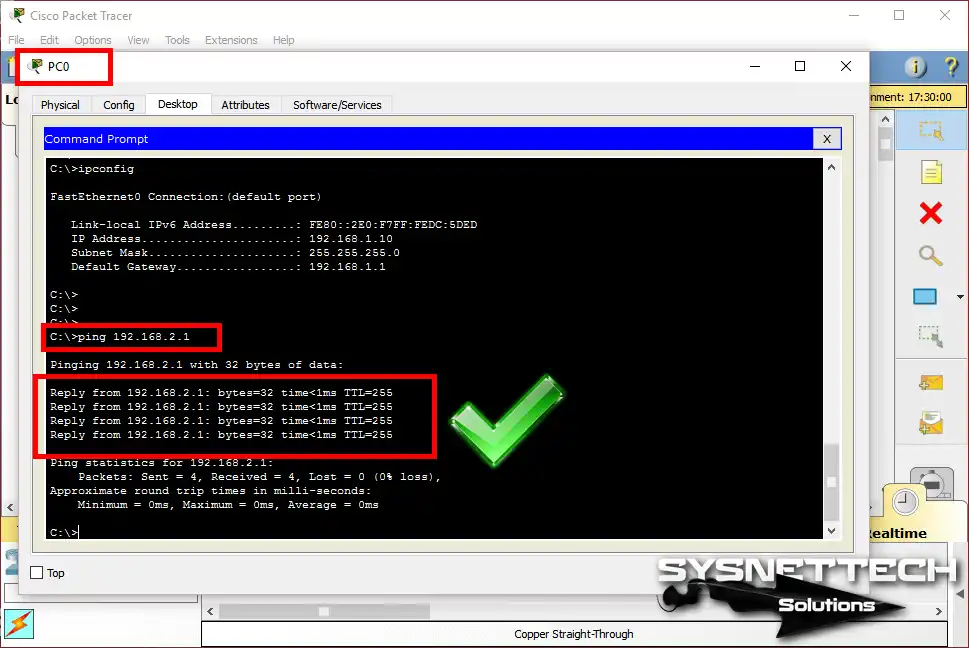The image size is (969, 648).
Task: Click terminal scrollbar up arrow
Action: [831, 167]
